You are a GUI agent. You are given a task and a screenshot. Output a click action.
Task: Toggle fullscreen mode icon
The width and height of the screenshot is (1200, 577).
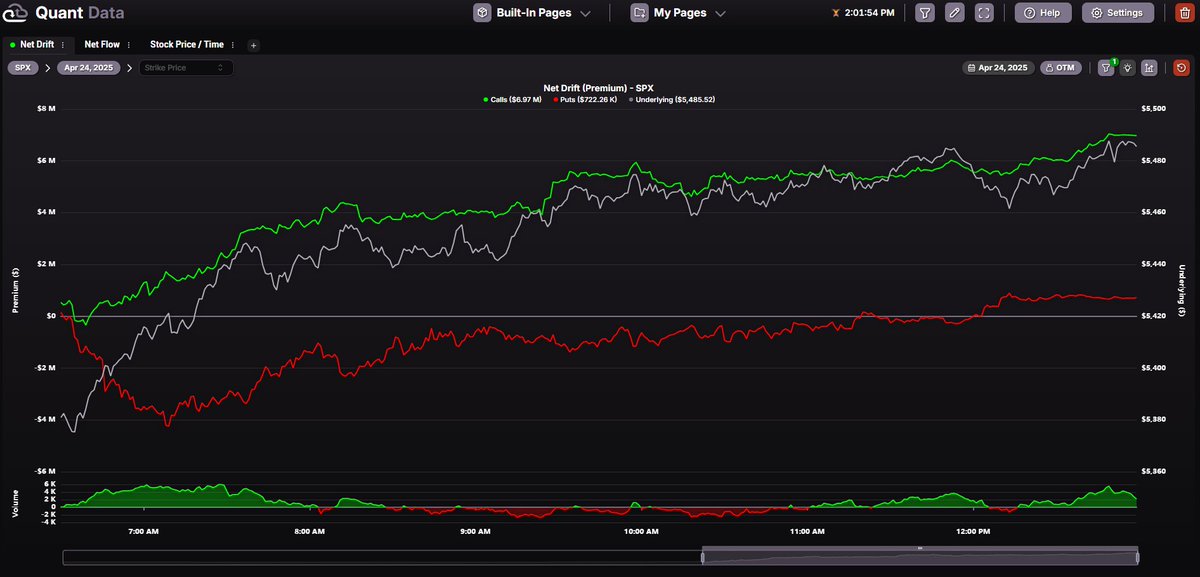click(x=984, y=13)
